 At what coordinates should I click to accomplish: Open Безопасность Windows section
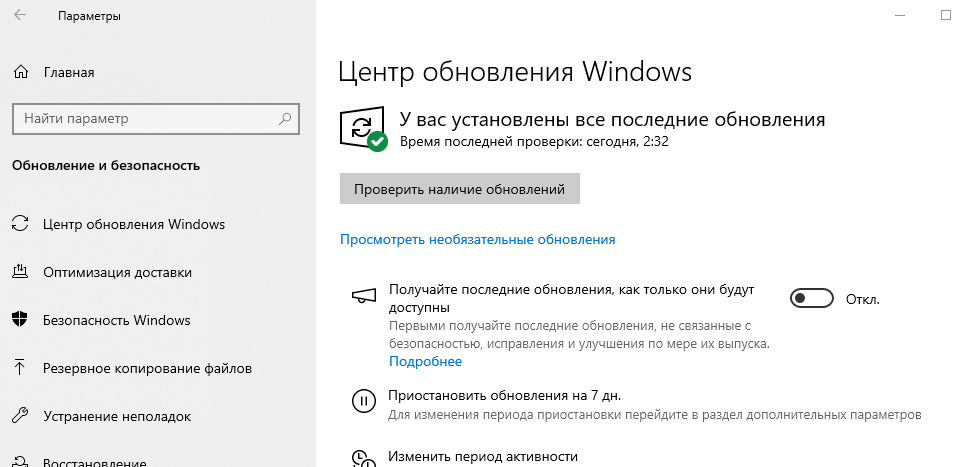pyautogui.click(x=117, y=320)
